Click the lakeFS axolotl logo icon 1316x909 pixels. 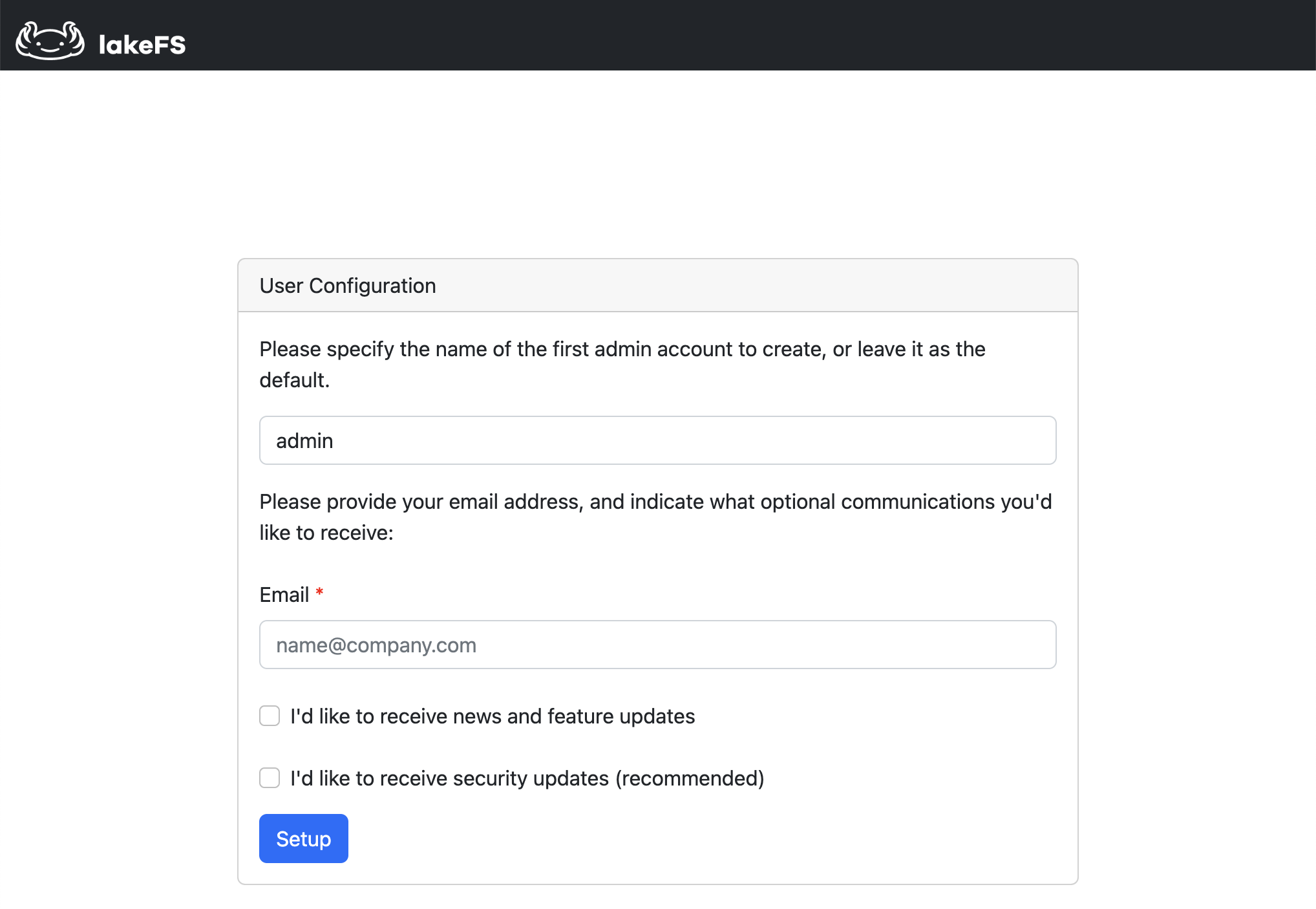(50, 40)
